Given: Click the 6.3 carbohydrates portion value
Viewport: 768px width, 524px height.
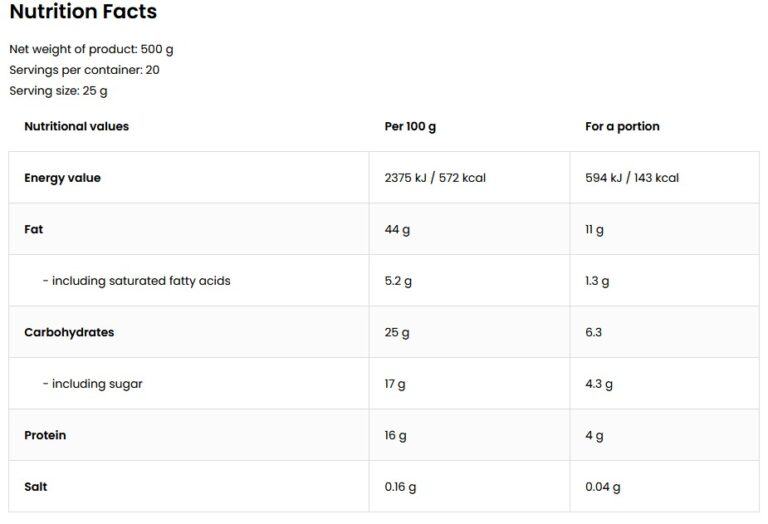Looking at the screenshot, I should (594, 332).
